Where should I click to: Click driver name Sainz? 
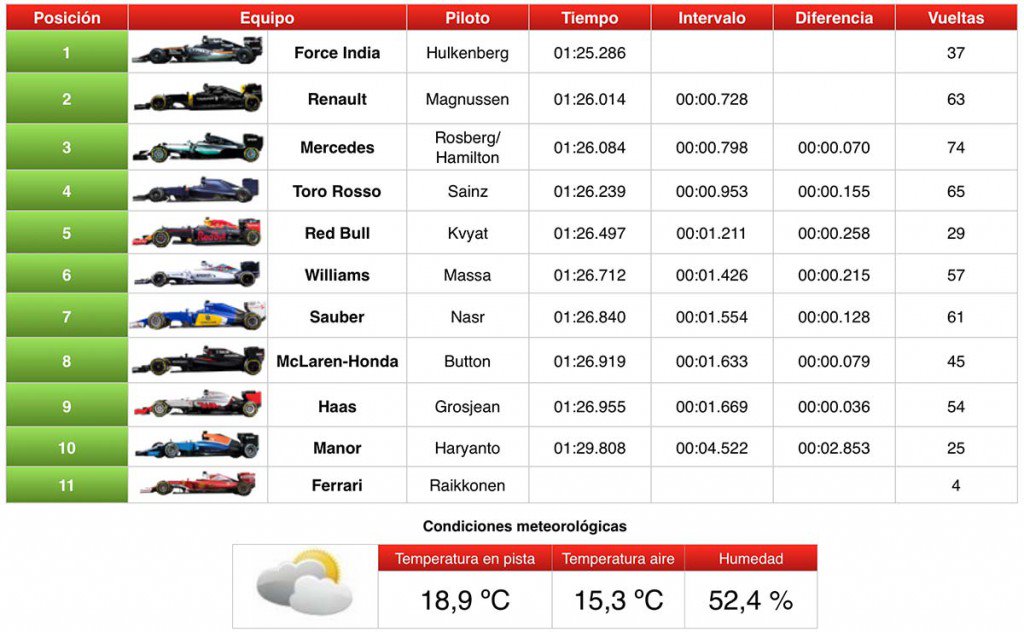click(468, 191)
